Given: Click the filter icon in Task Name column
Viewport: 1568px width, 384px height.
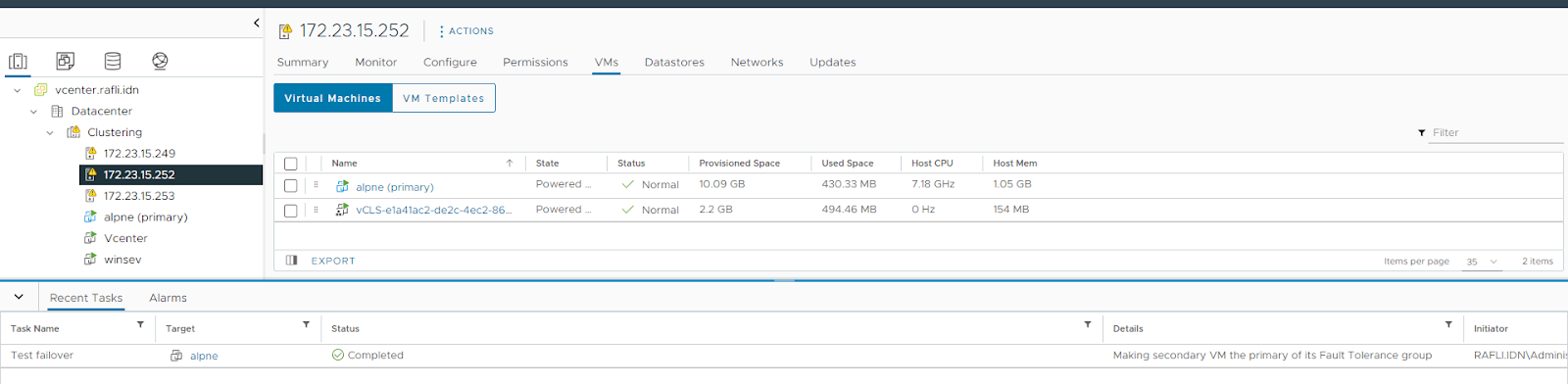Looking at the screenshot, I should pyautogui.click(x=140, y=324).
